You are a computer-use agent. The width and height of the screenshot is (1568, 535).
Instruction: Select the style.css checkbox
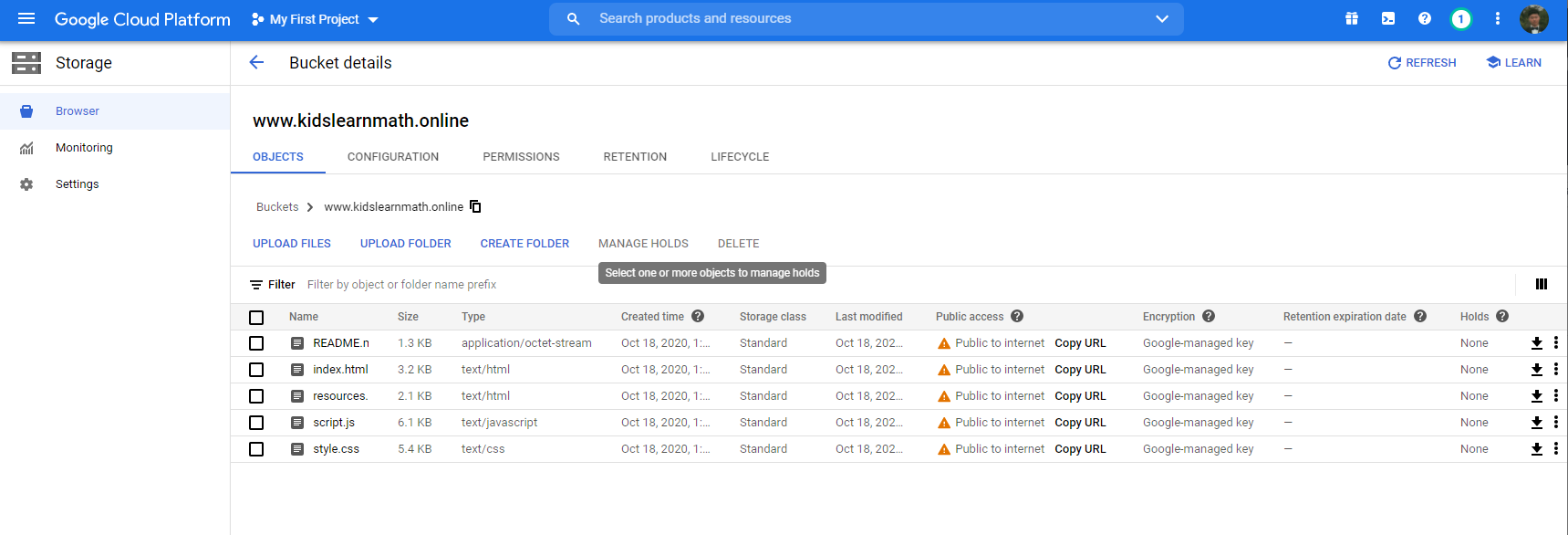(x=256, y=449)
